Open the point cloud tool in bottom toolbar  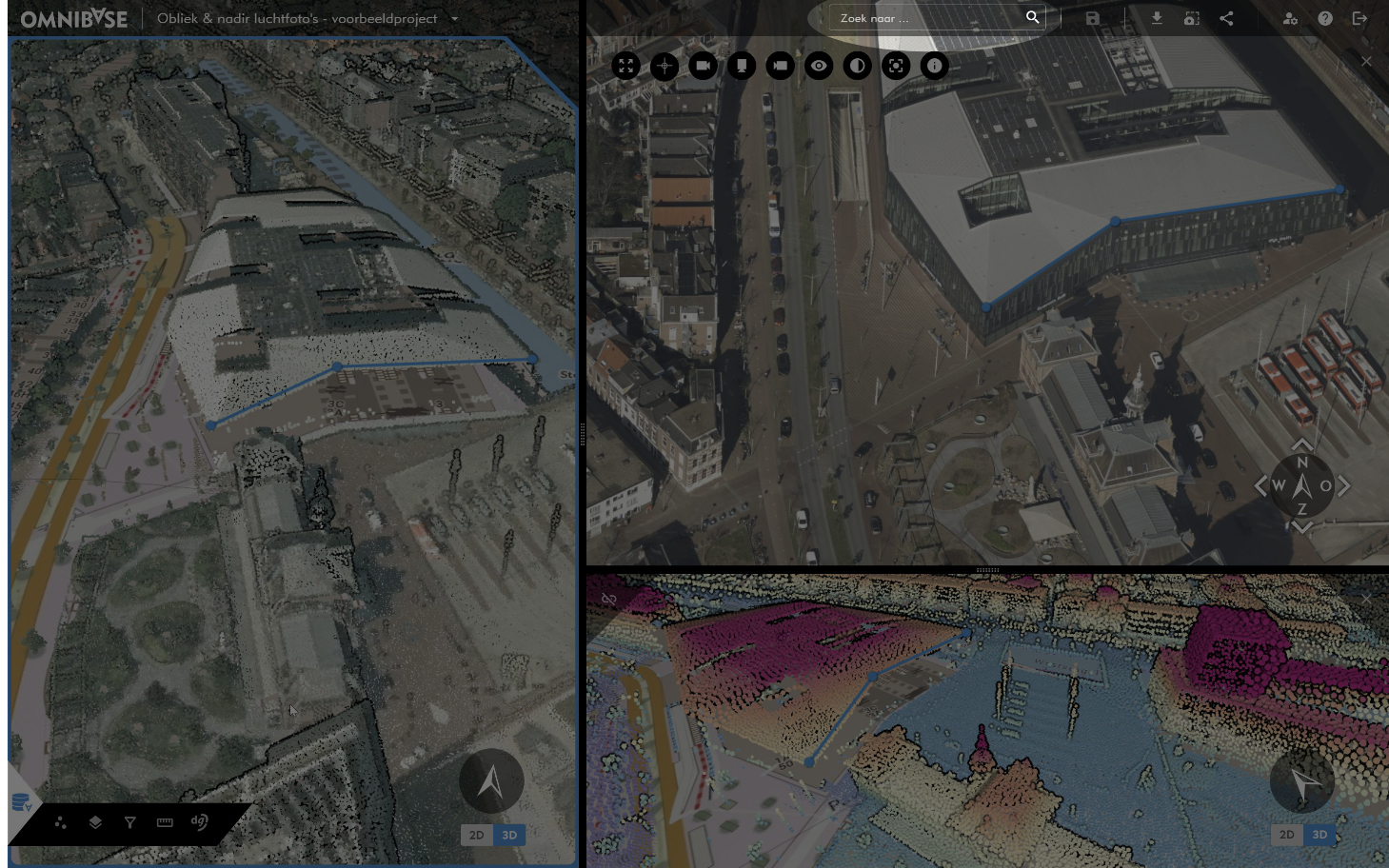[61, 822]
